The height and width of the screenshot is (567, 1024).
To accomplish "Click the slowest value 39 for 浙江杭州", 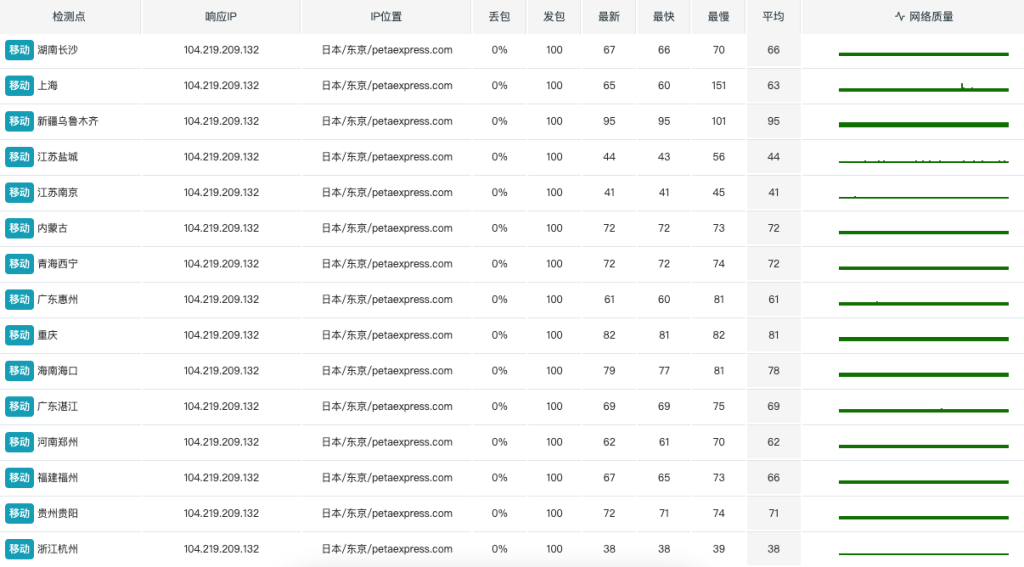I will 718,549.
